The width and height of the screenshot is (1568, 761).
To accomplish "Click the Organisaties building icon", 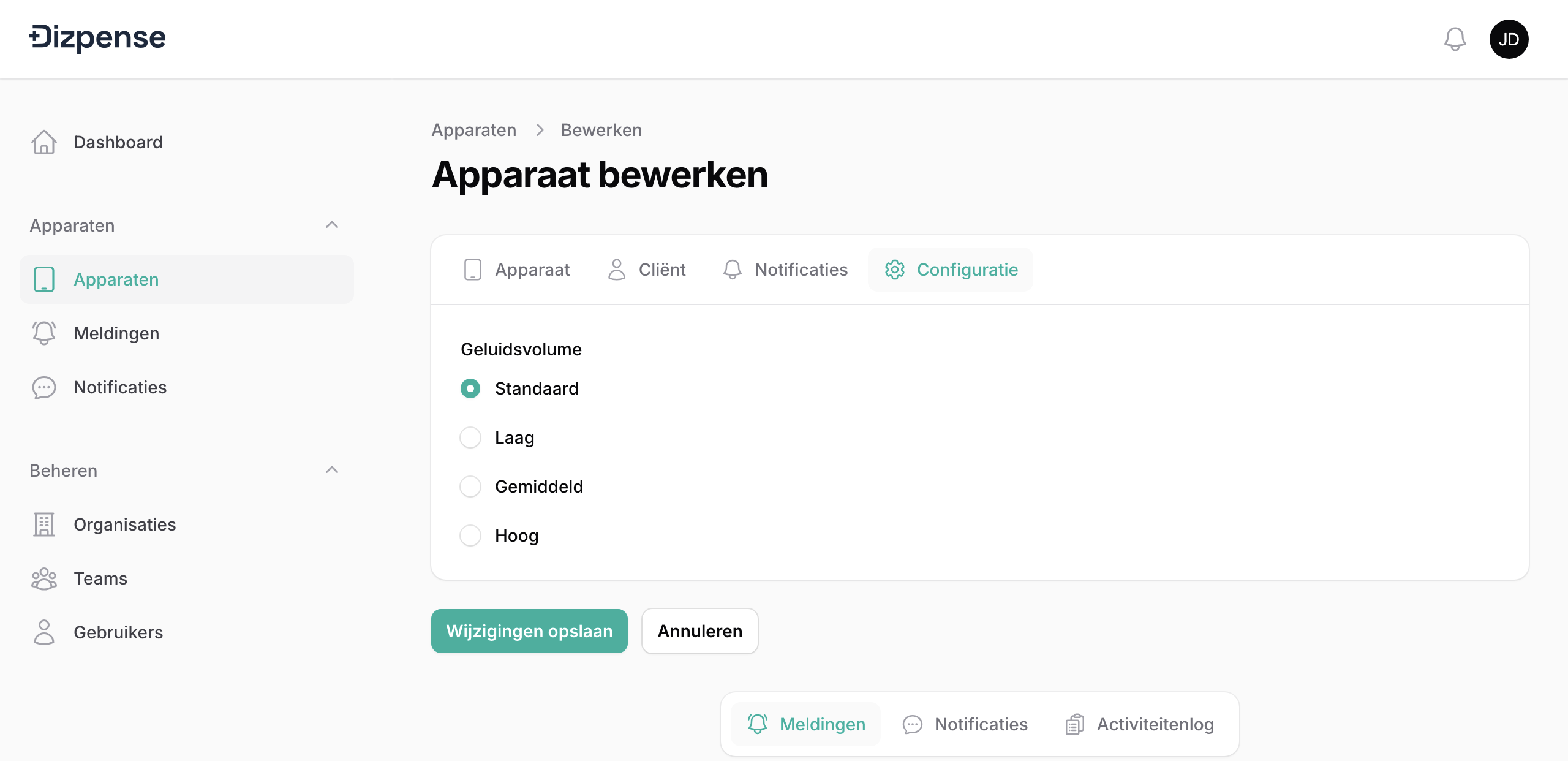I will tap(44, 524).
